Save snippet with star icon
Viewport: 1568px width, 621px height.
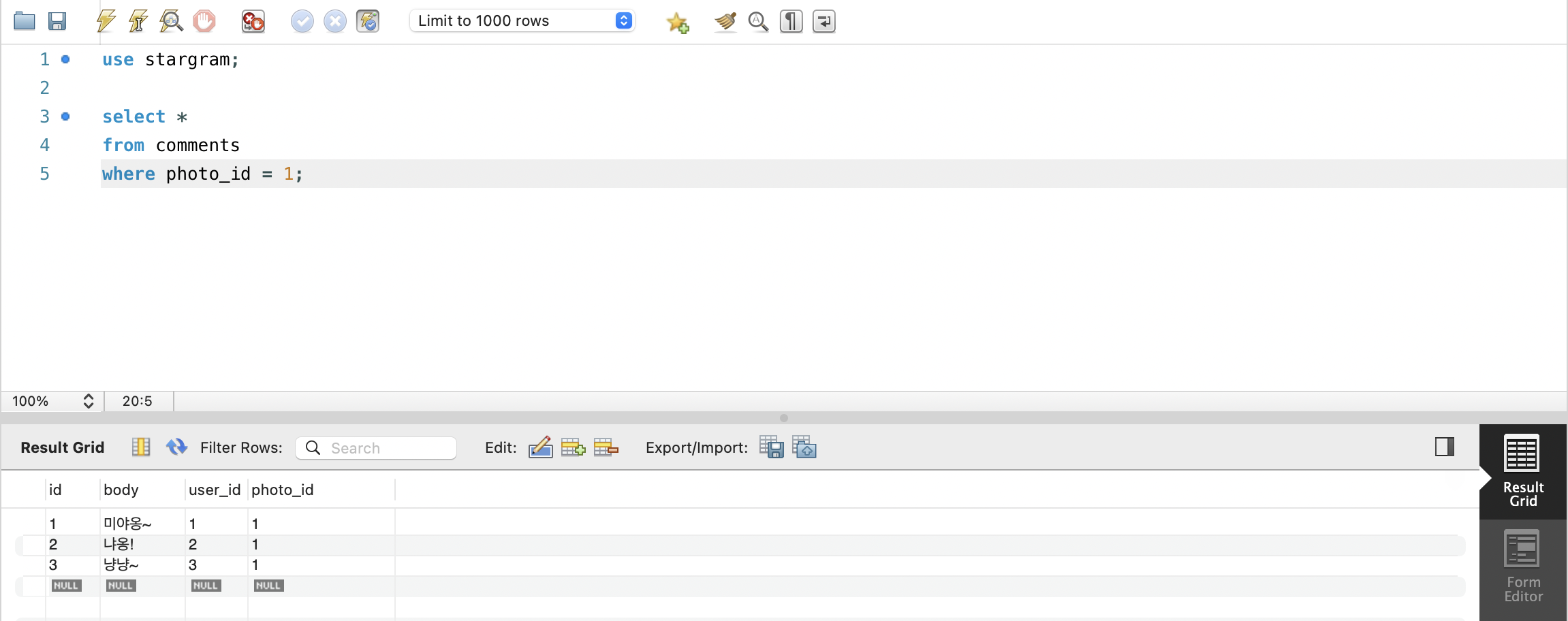(678, 22)
